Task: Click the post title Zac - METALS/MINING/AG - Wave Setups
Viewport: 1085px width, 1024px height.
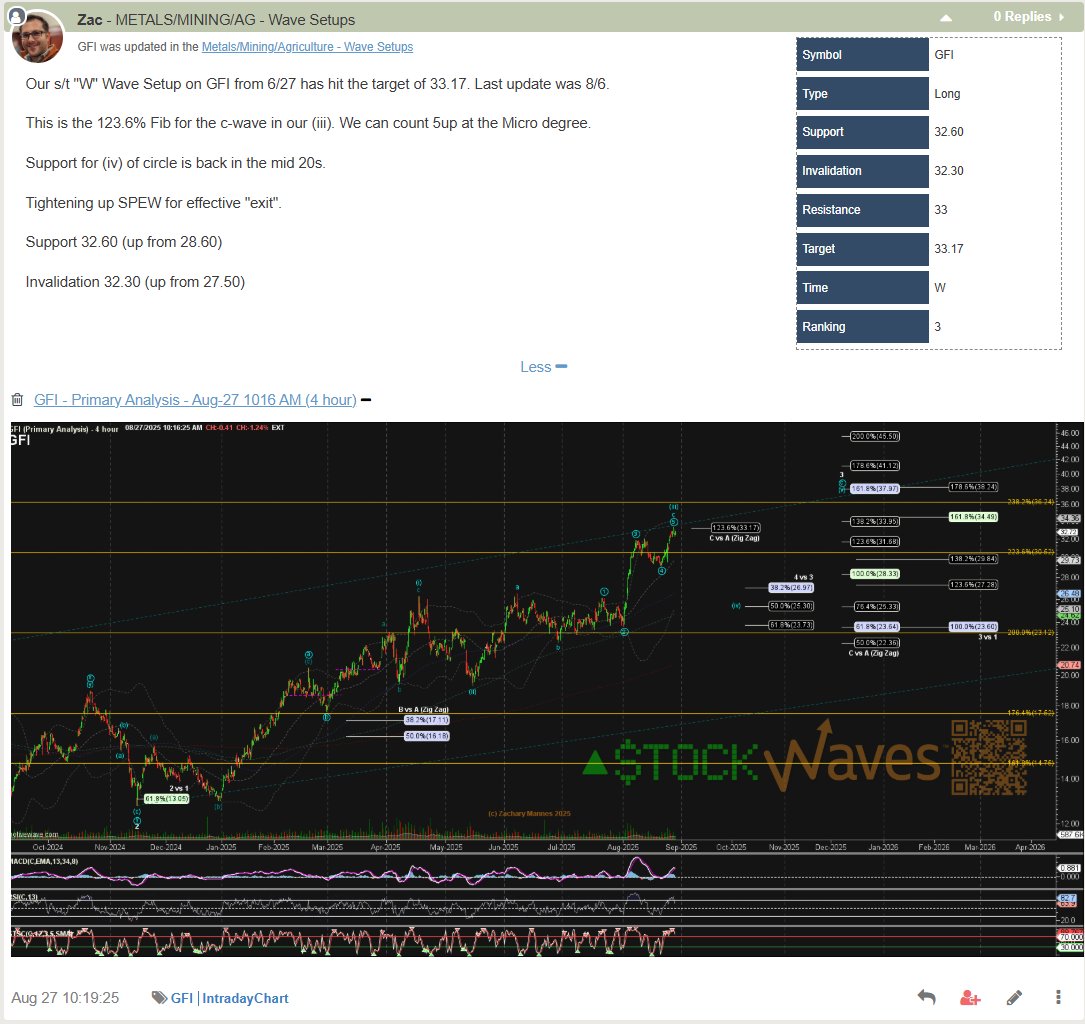Action: 216,19
